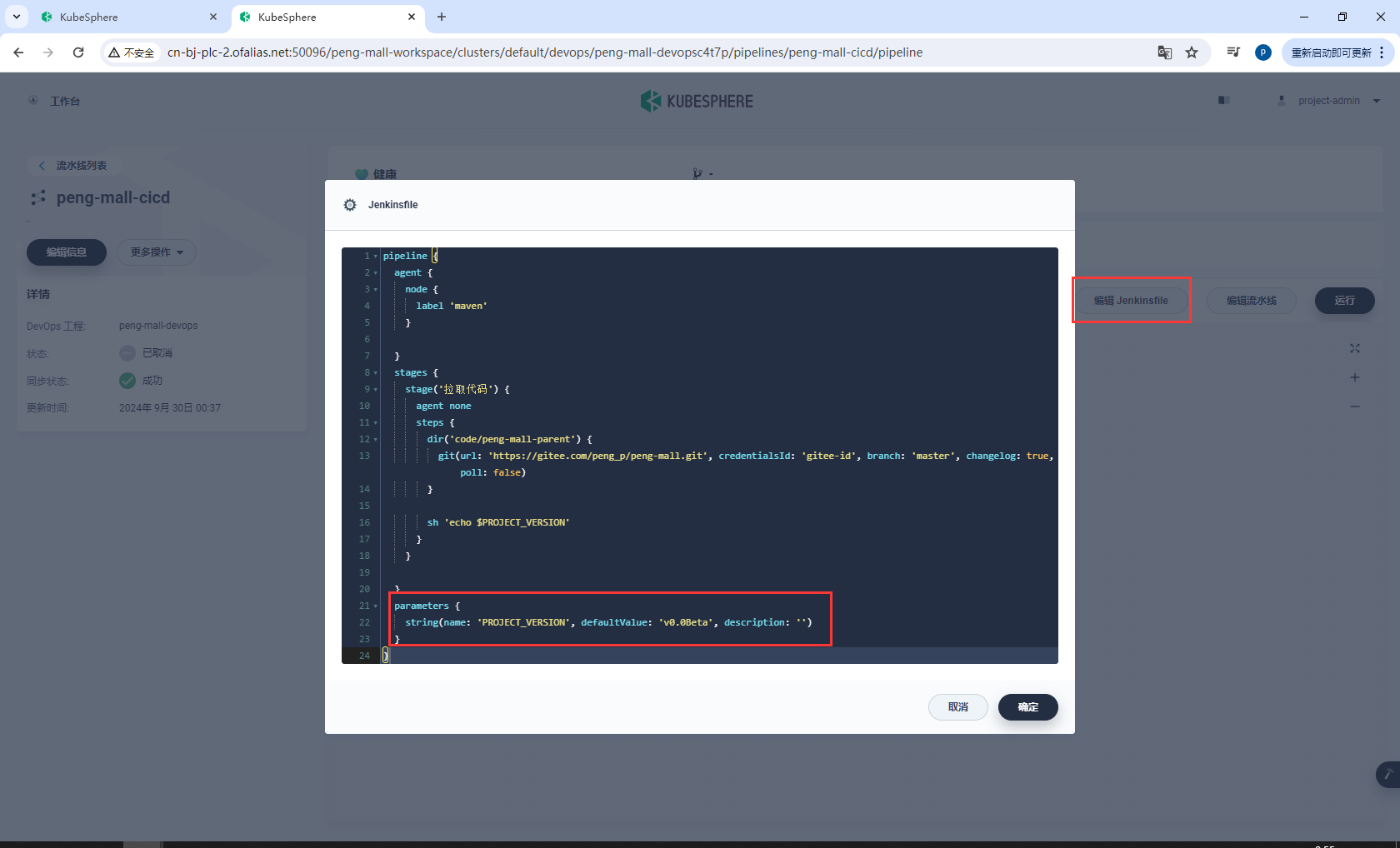Collapse the stages block fold arrow on line 8
1400x848 pixels.
click(x=376, y=373)
